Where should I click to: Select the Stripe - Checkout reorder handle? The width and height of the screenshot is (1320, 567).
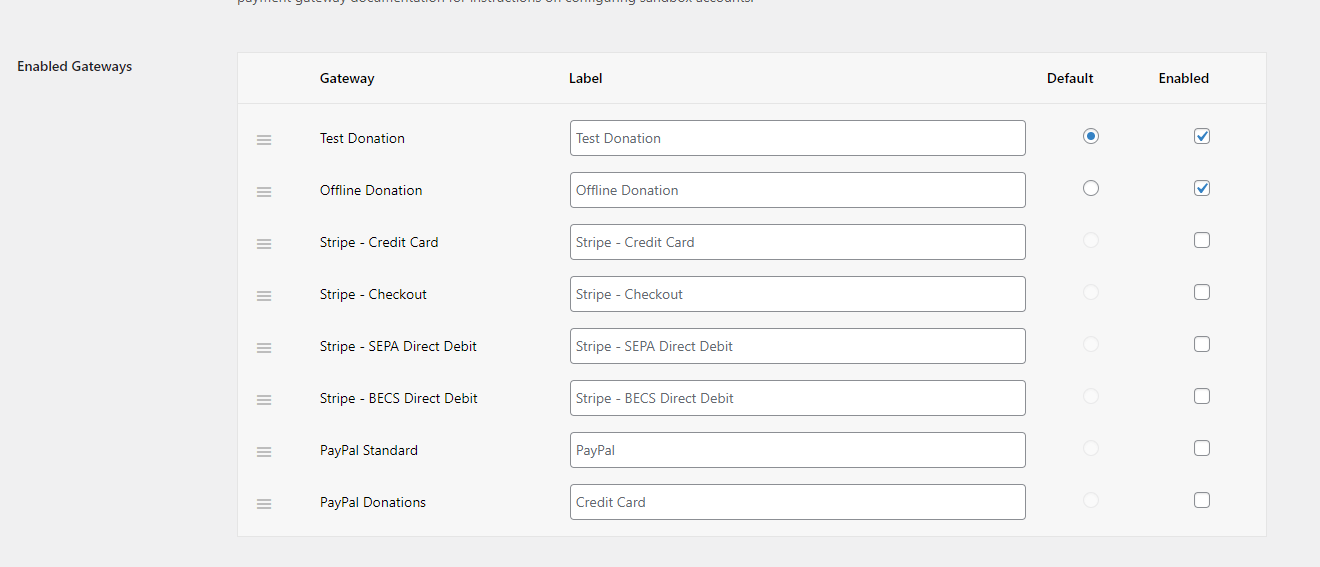pos(264,296)
